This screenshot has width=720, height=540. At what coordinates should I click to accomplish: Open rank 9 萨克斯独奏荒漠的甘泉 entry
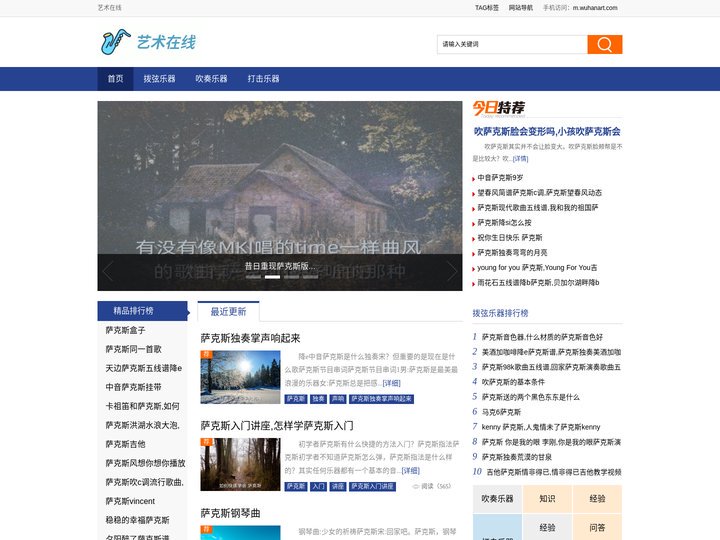click(x=517, y=457)
